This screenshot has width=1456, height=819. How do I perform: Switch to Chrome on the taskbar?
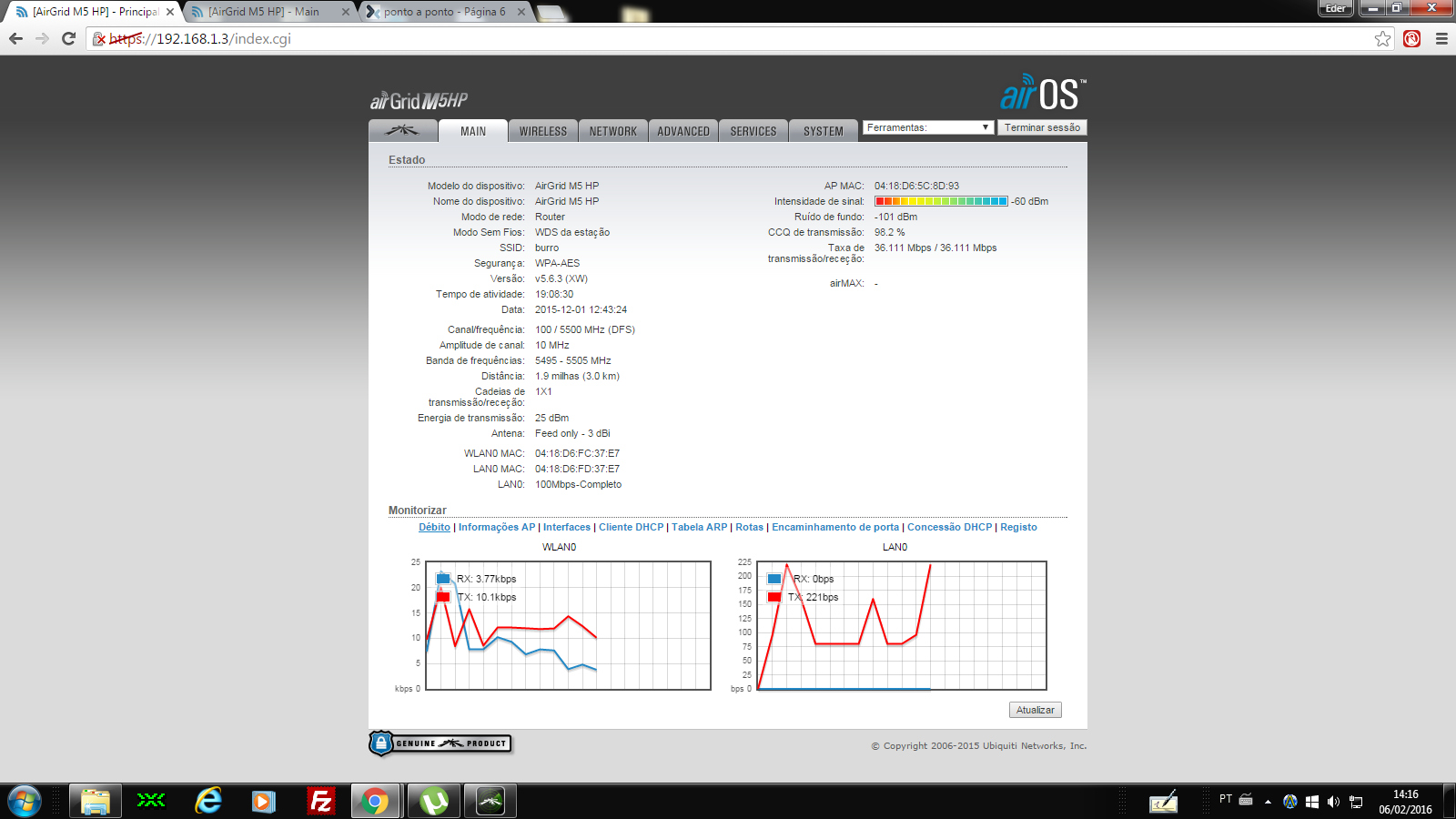tap(374, 802)
